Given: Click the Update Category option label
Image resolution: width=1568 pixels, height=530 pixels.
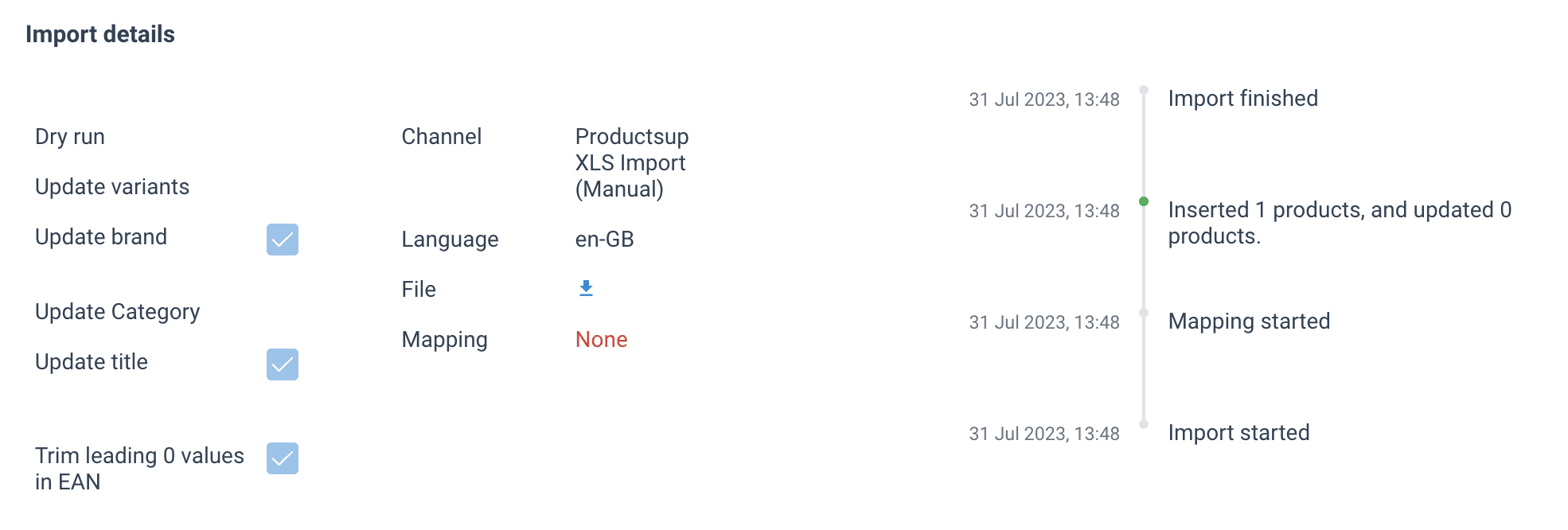Looking at the screenshot, I should tap(117, 312).
